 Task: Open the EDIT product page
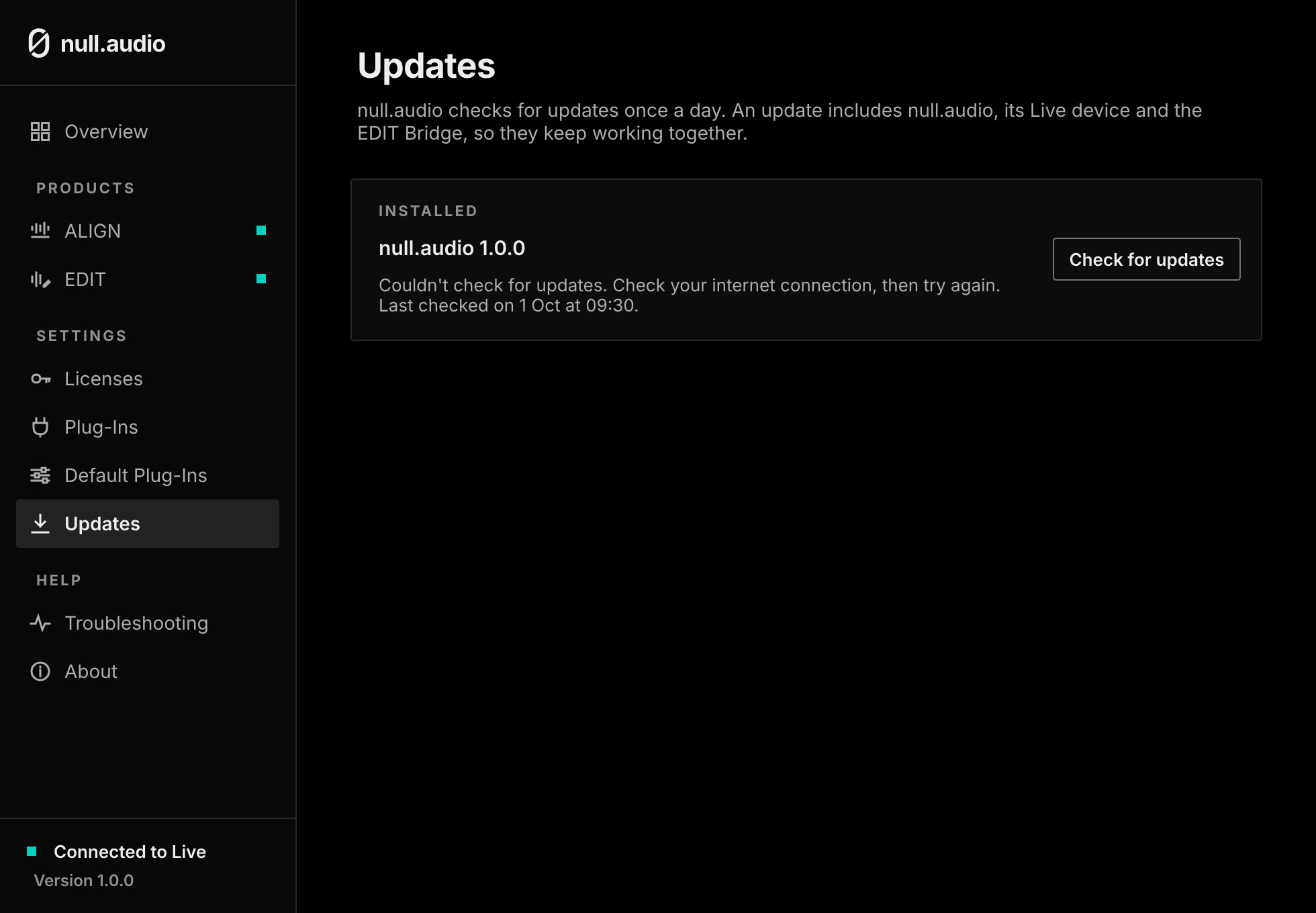click(x=148, y=279)
